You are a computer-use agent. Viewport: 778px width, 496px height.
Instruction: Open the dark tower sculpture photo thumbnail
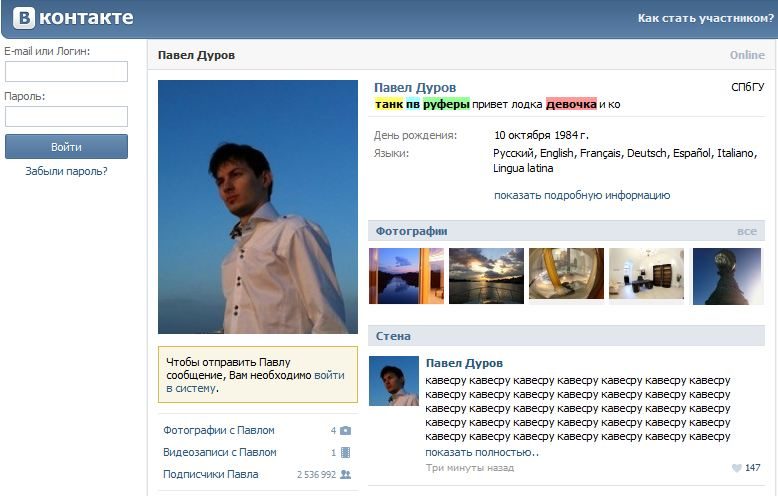(x=727, y=276)
